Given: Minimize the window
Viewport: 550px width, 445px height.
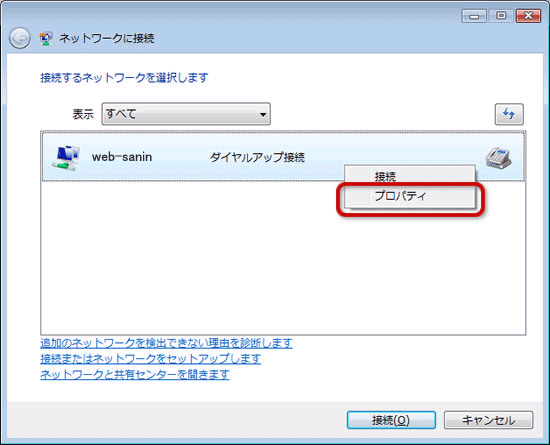Looking at the screenshot, I should [474, 16].
